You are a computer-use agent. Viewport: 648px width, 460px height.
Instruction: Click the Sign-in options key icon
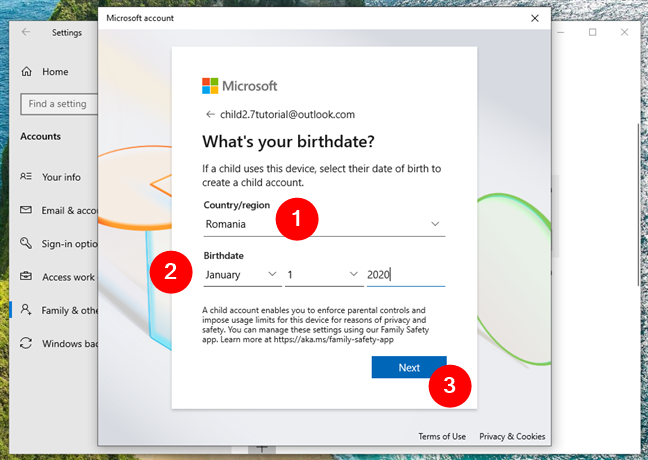[26, 243]
